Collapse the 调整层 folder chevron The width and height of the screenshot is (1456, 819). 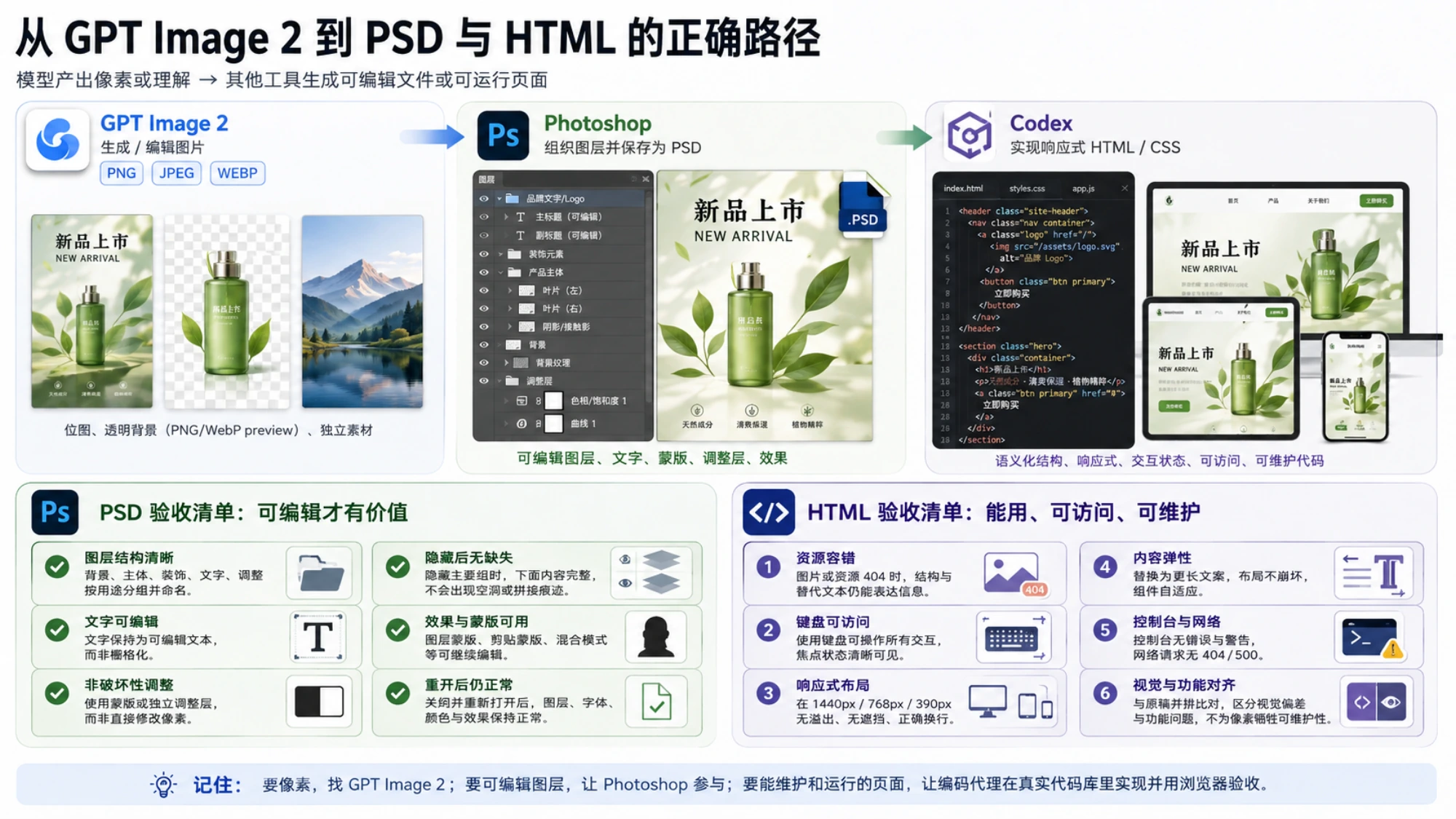[500, 381]
